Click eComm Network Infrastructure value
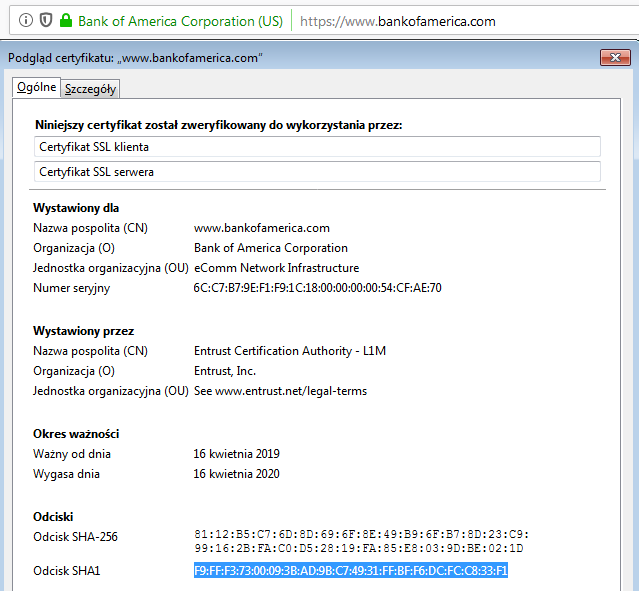This screenshot has height=591, width=639. point(276,268)
